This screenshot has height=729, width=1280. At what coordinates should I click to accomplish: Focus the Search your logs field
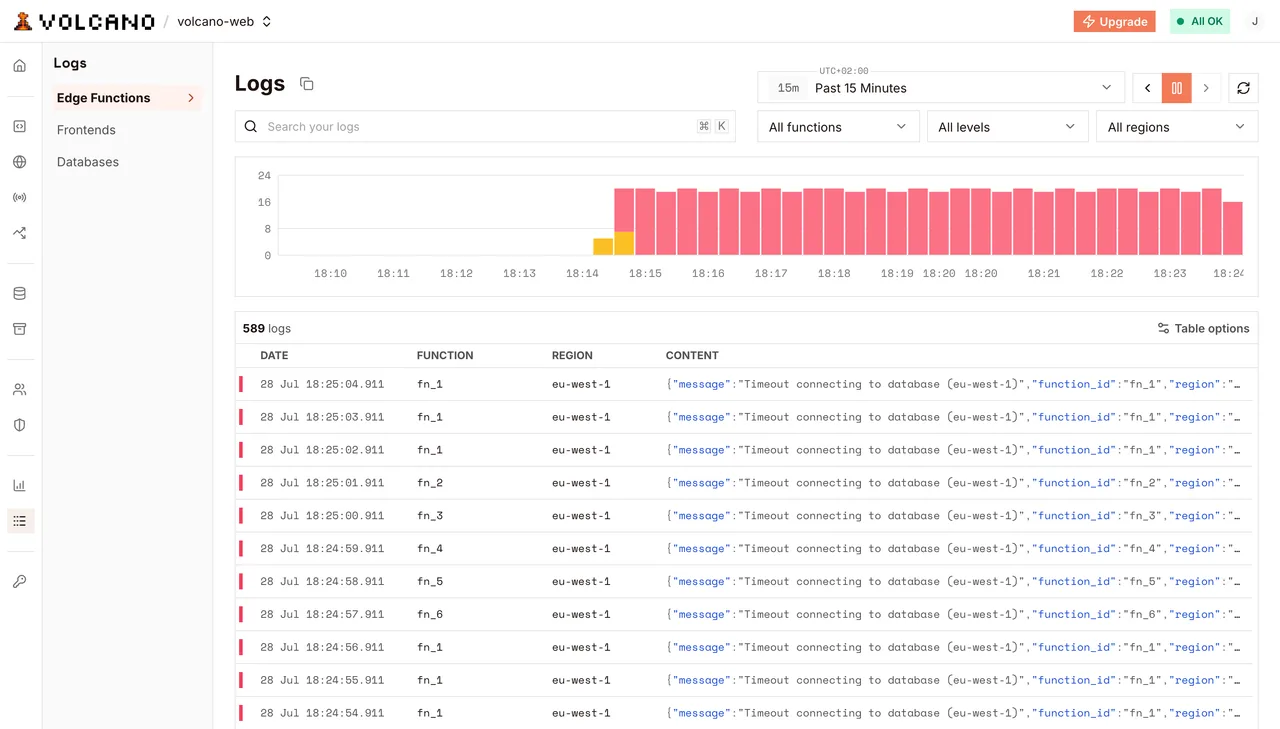click(x=485, y=127)
